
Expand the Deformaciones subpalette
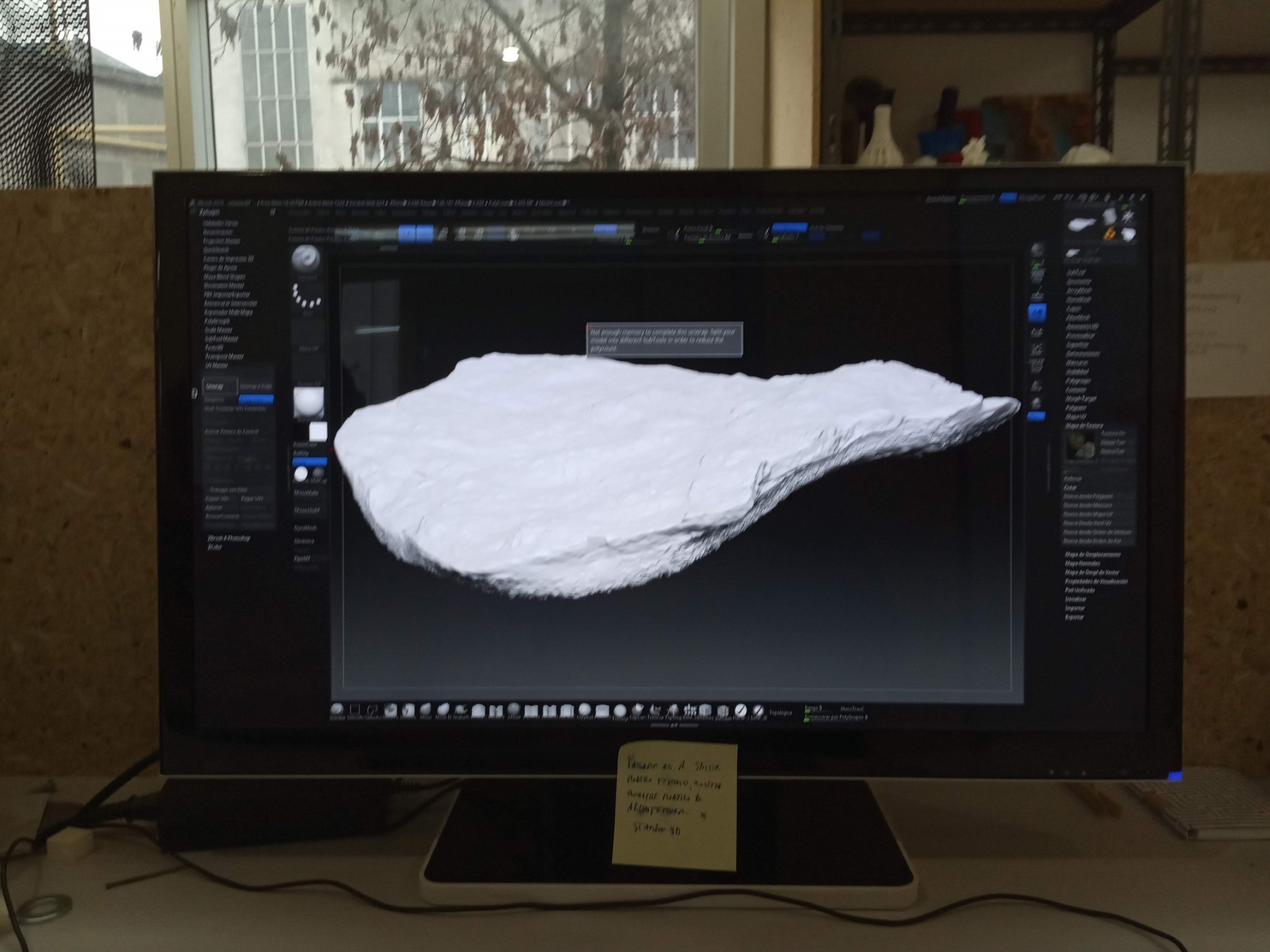[1083, 354]
